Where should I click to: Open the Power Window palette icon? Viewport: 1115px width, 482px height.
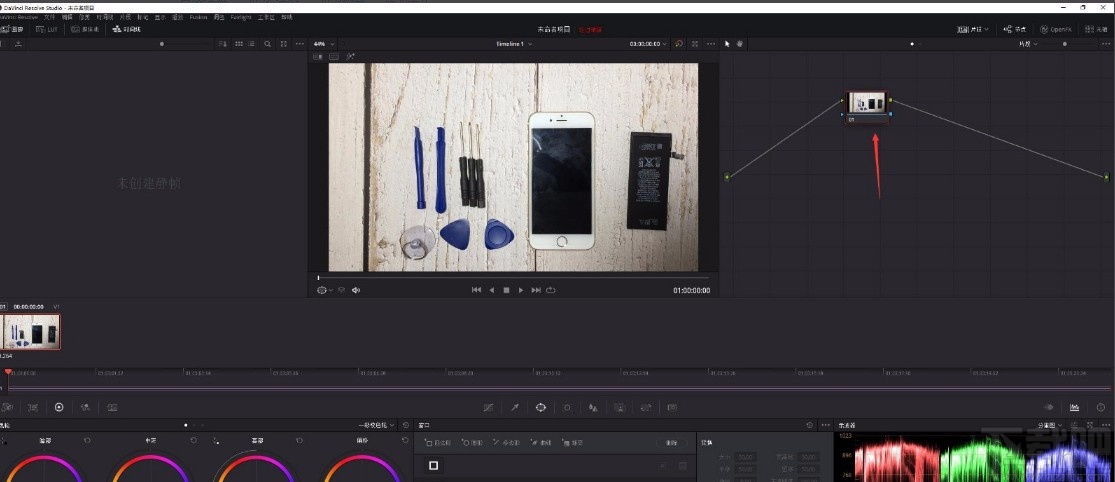pyautogui.click(x=540, y=407)
